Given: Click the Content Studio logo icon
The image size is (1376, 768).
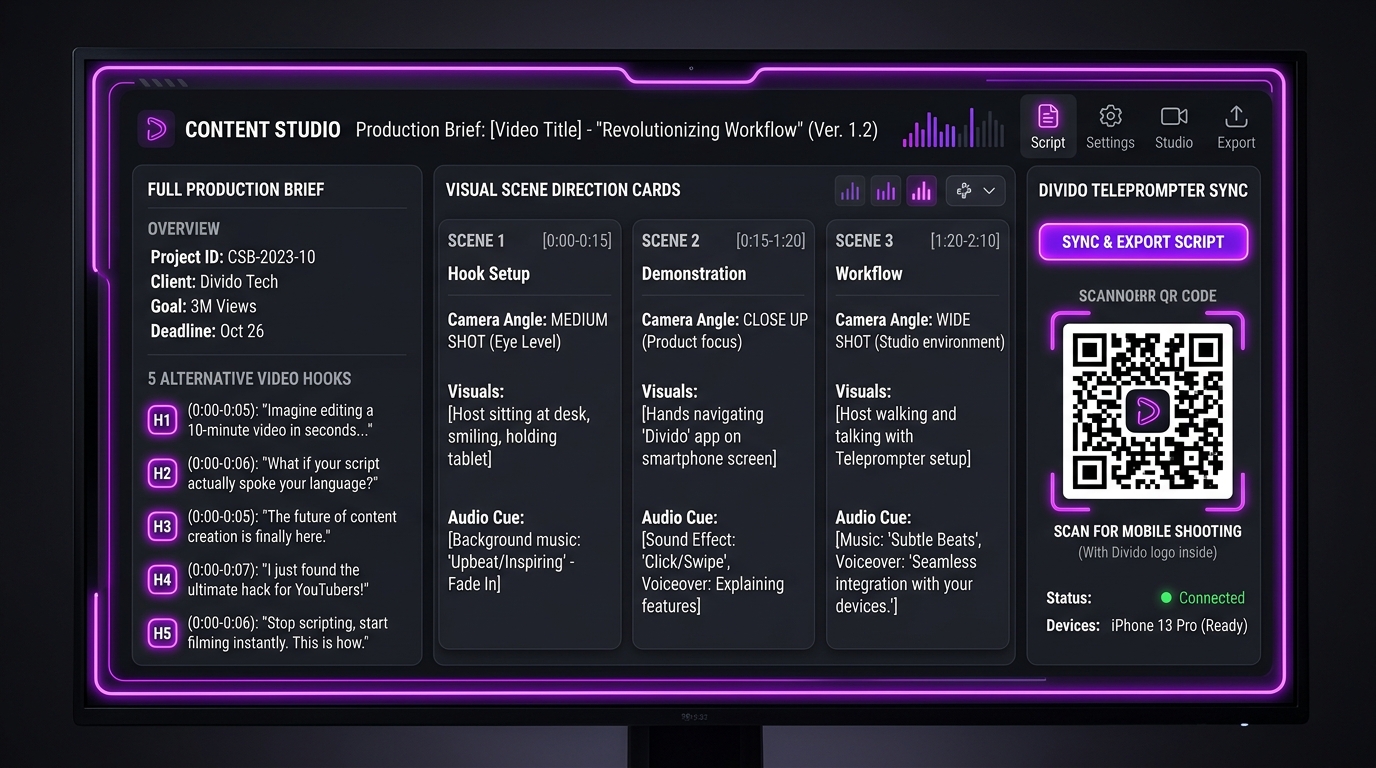Looking at the screenshot, I should coord(156,129).
